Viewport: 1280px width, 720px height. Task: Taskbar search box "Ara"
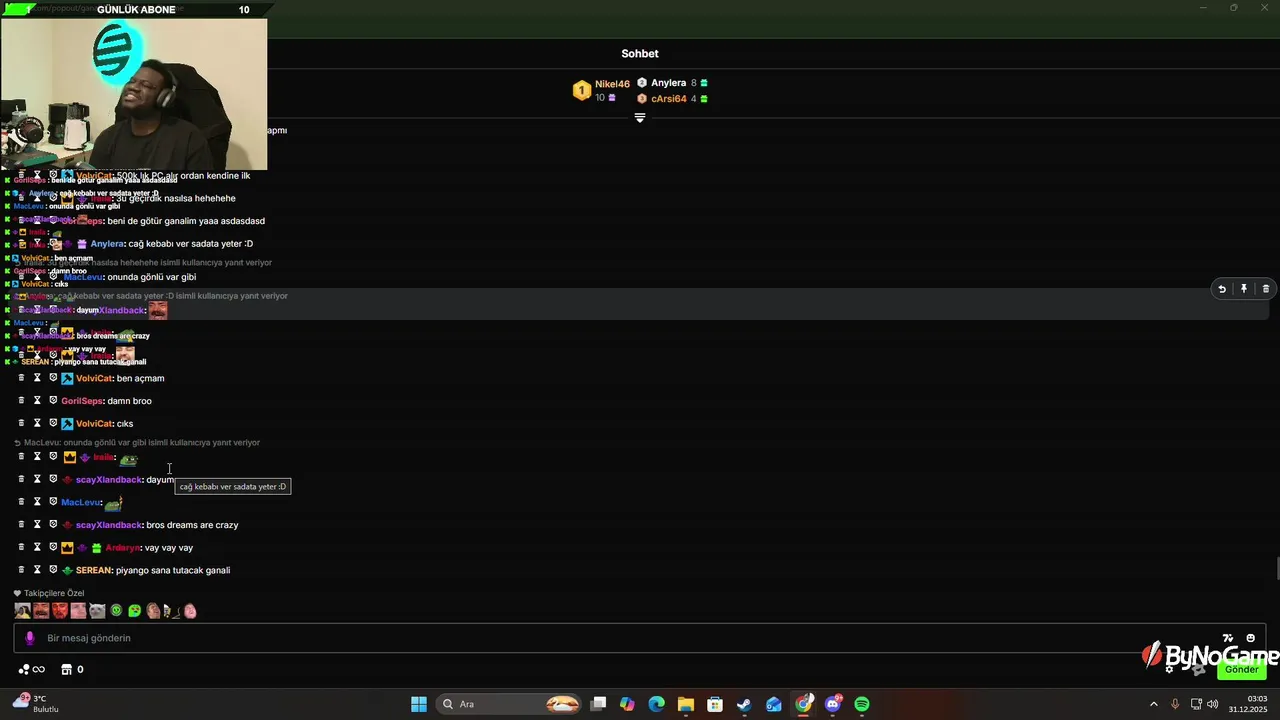pos(510,704)
